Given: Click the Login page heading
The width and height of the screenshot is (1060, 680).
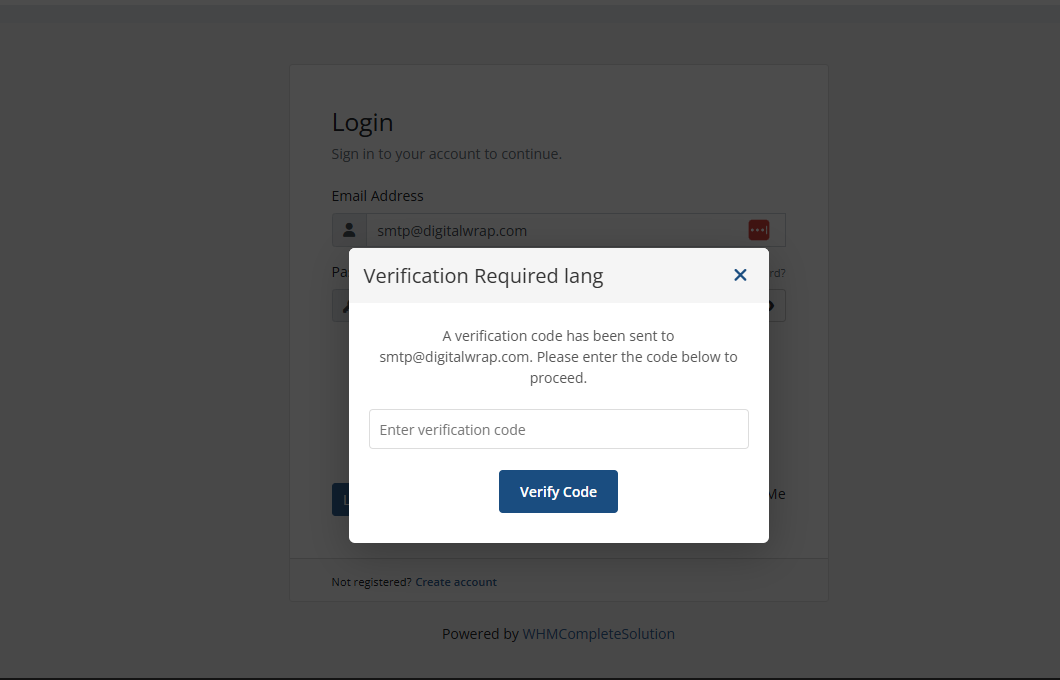Looking at the screenshot, I should [362, 123].
